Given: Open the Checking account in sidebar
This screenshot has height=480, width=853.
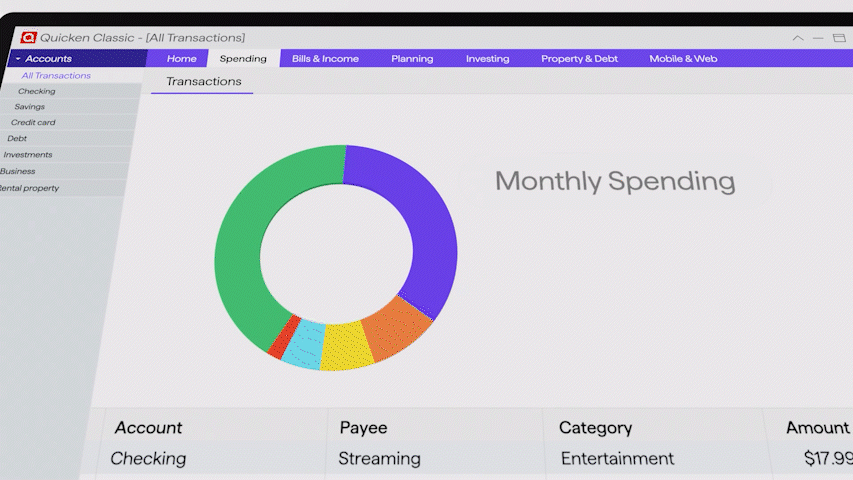Looking at the screenshot, I should (x=36, y=91).
